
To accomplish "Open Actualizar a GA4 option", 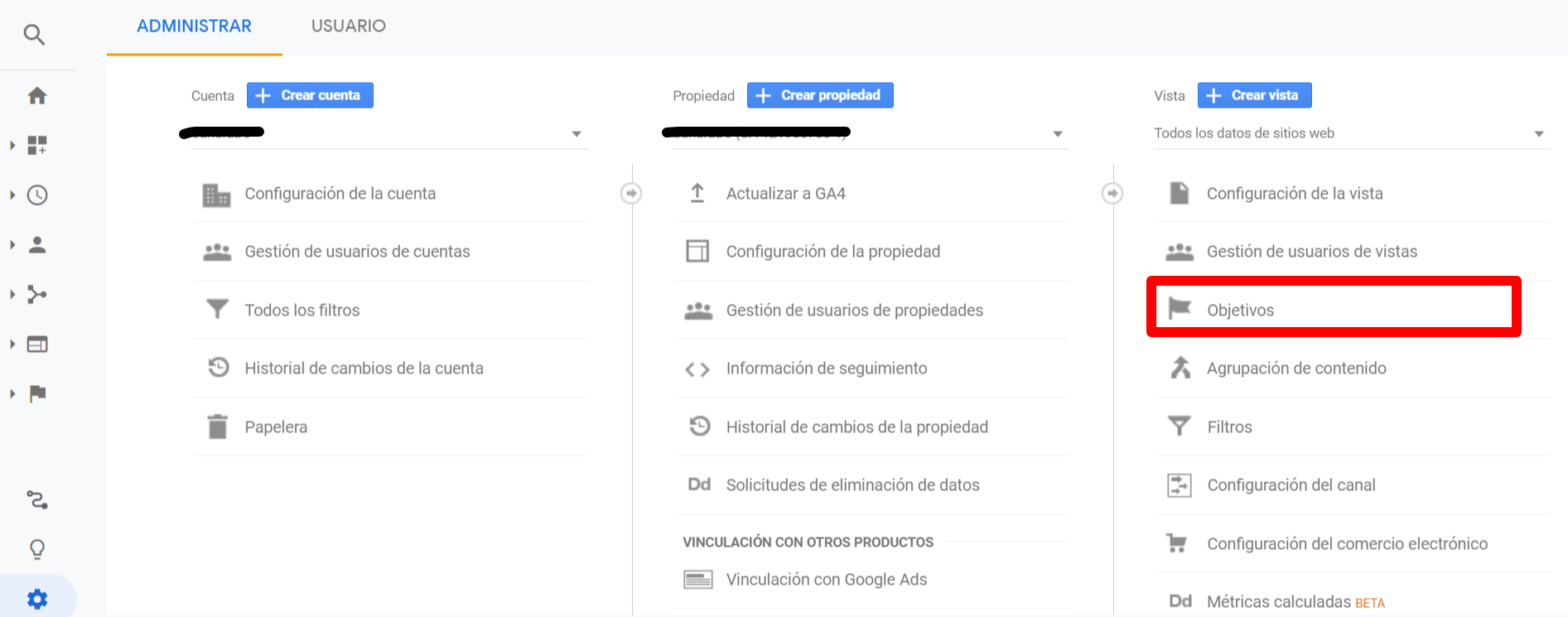I will tap(785, 194).
